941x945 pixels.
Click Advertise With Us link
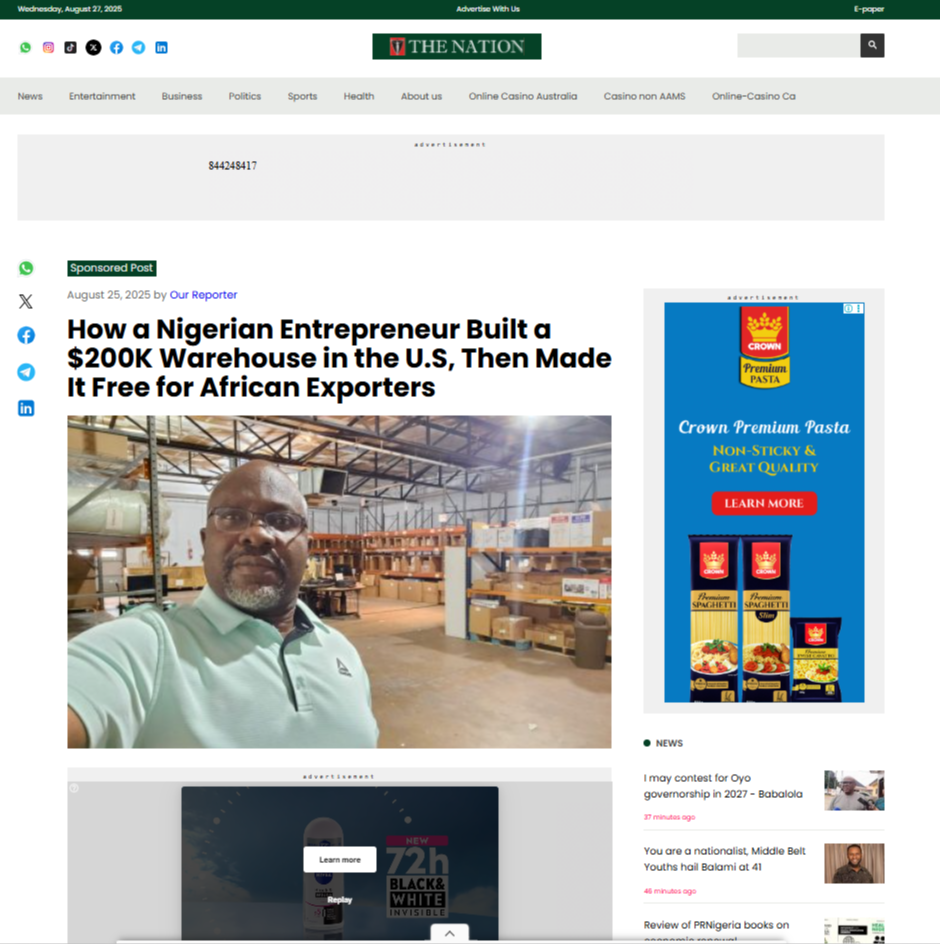click(x=488, y=9)
